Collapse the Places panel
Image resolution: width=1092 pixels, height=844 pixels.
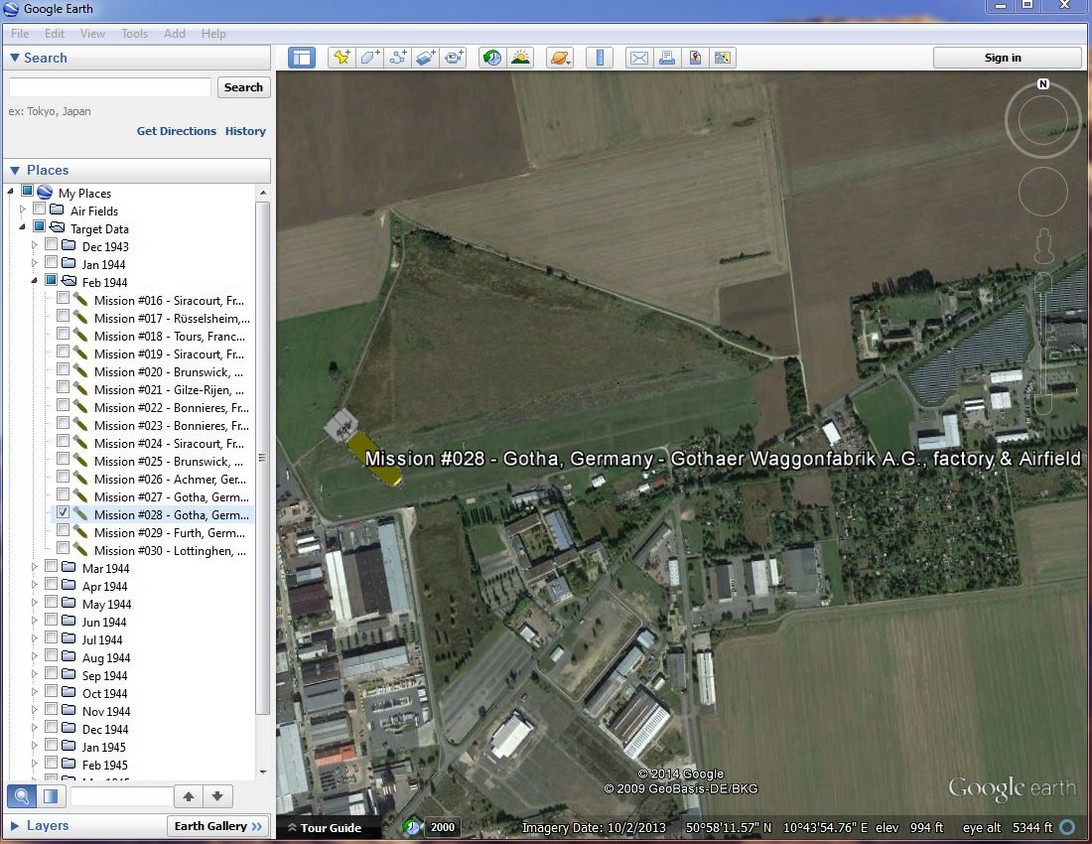point(15,170)
